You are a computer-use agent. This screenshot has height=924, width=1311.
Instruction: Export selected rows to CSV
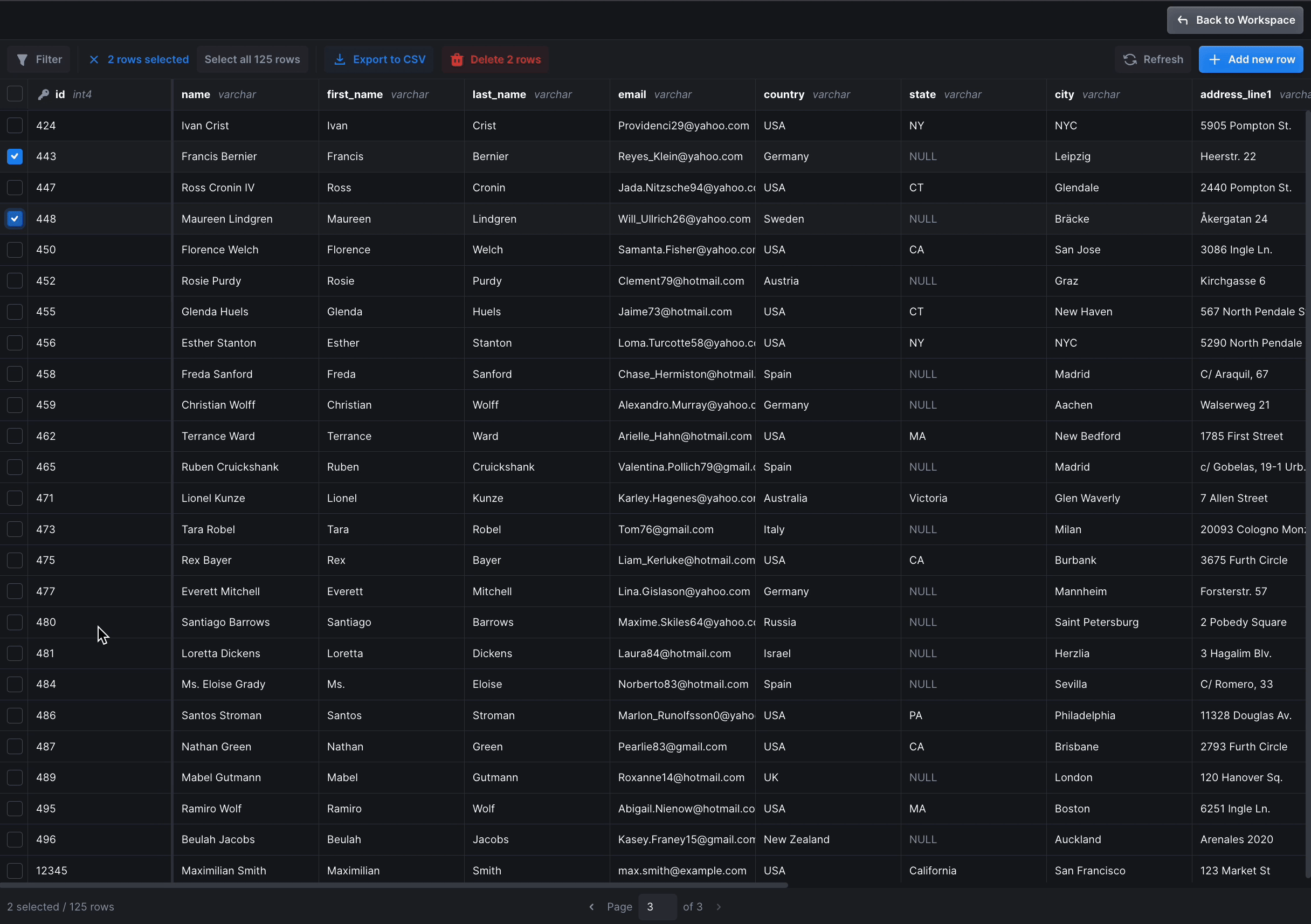click(379, 59)
